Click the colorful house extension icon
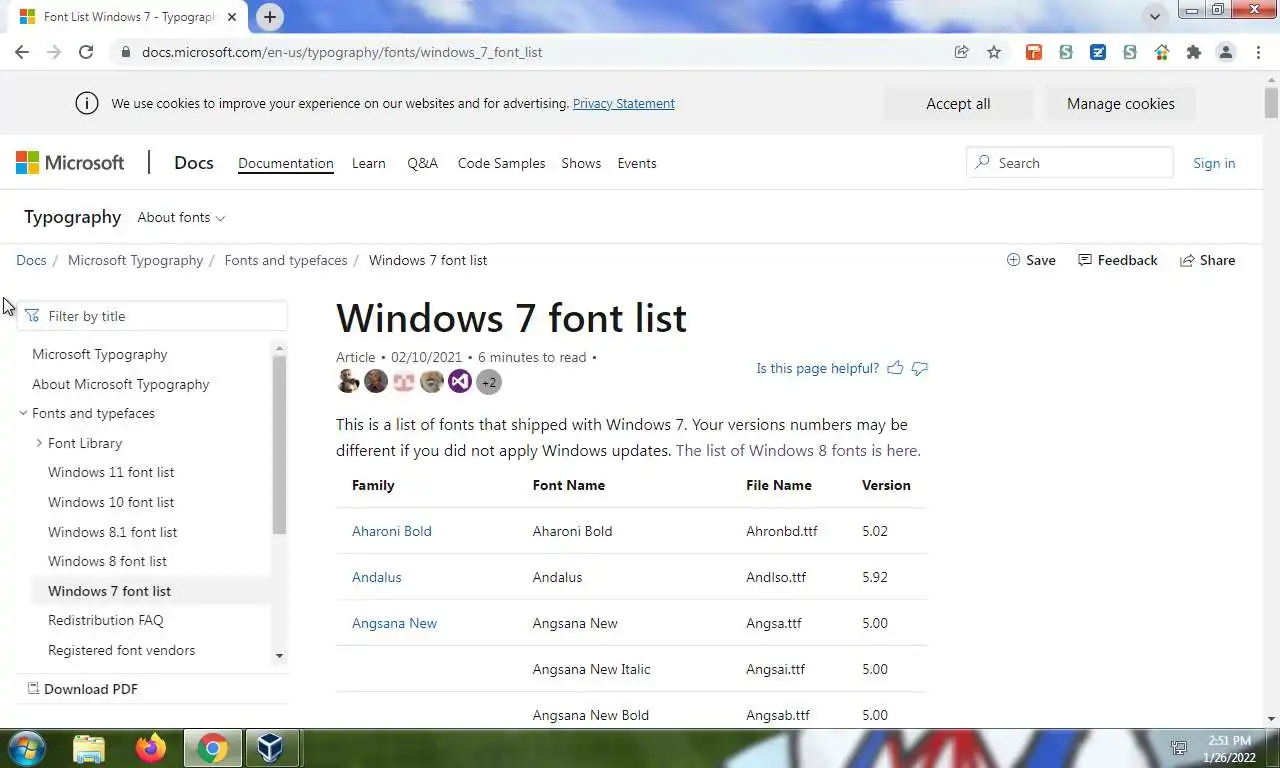 tap(1162, 52)
